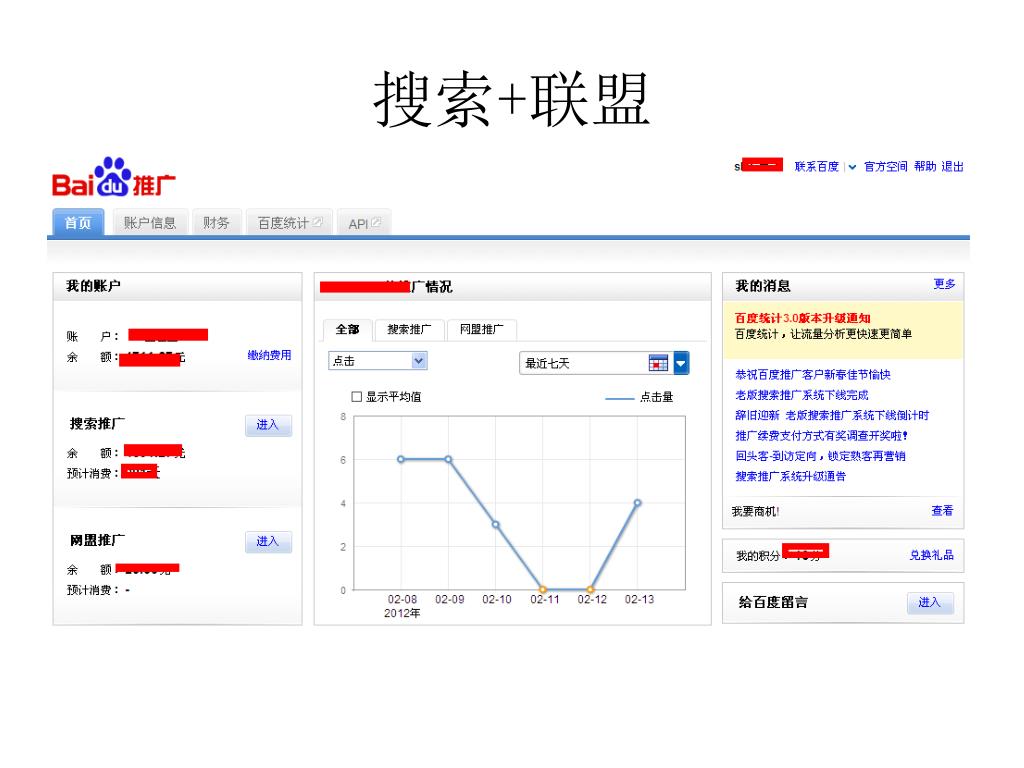Open 辞旧迎新 老版搜索推广系统下线倒计时 message
1024x768 pixels.
tap(832, 415)
